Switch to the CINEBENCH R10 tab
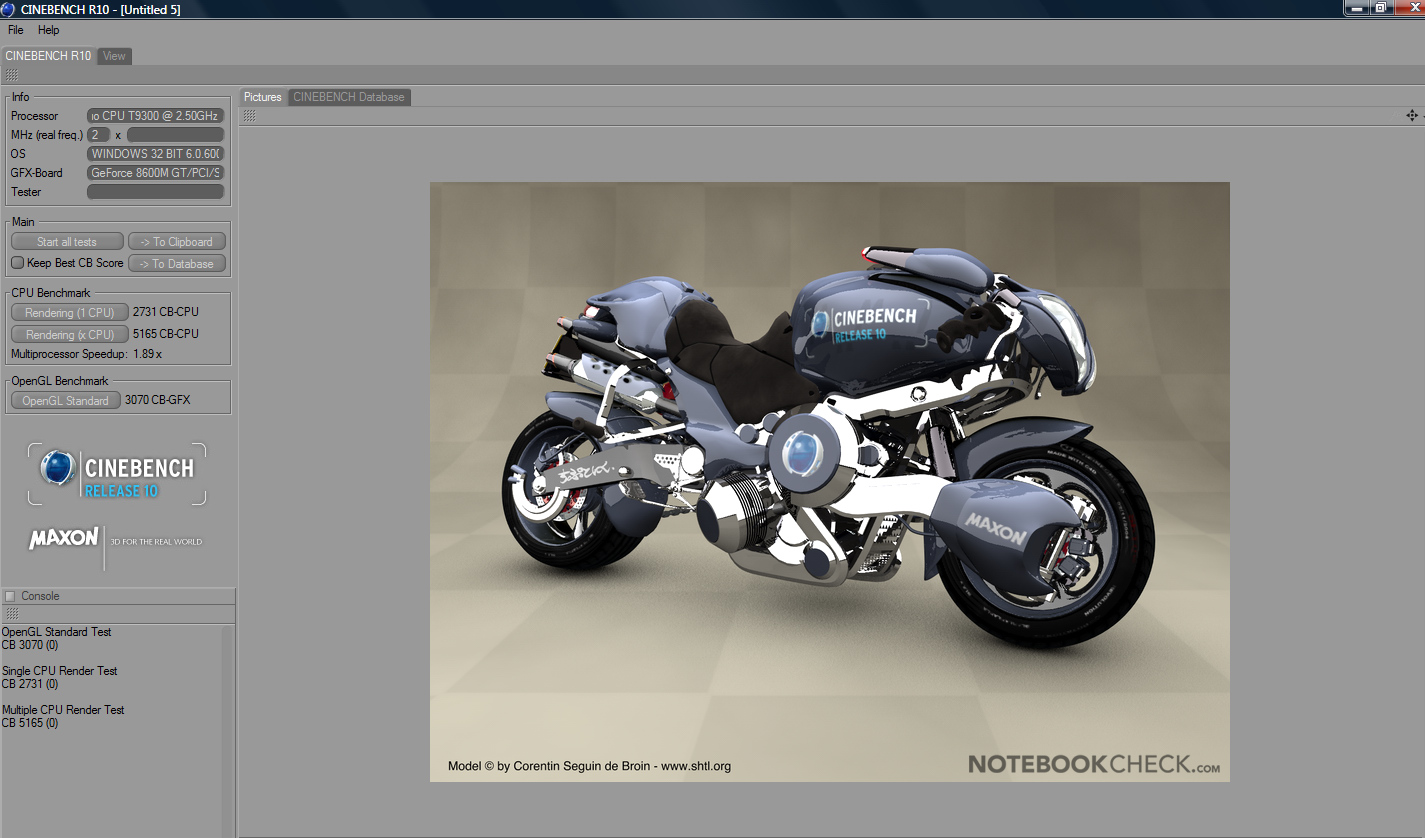This screenshot has height=838, width=1425. [48, 56]
